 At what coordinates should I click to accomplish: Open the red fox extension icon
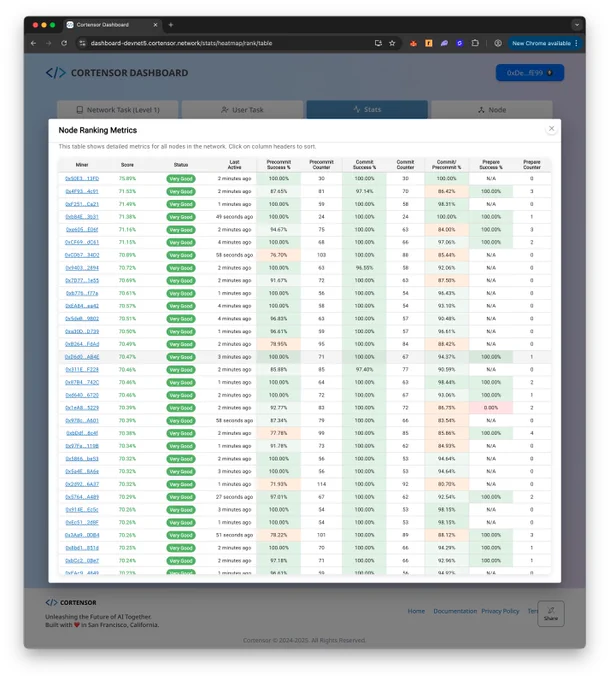(413, 43)
